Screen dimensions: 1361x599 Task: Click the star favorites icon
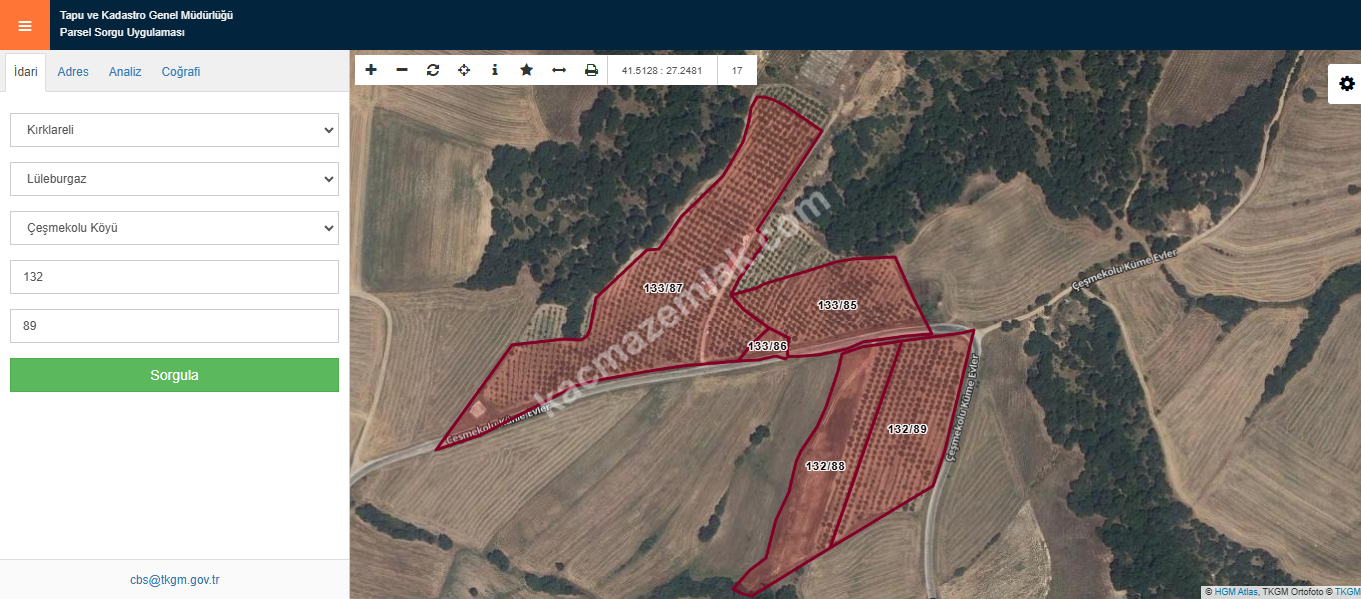click(526, 70)
